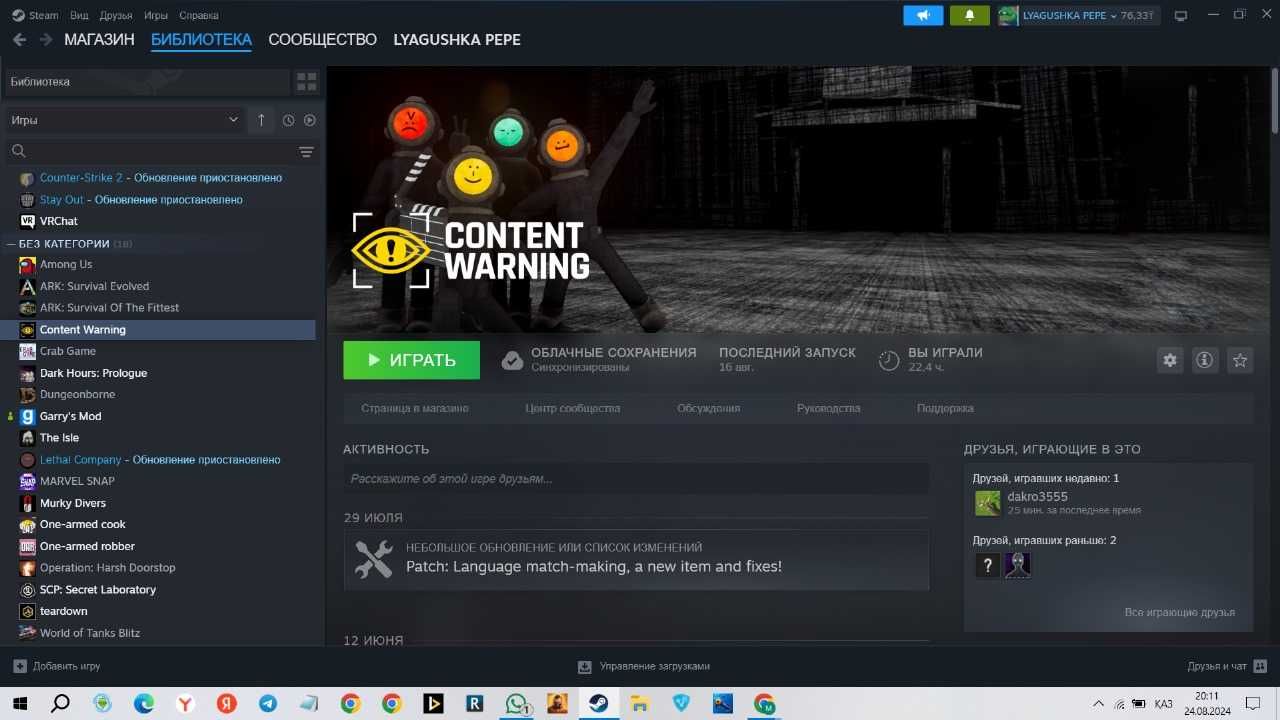The height and width of the screenshot is (720, 1280).
Task: Open the notifications bell
Action: [x=969, y=15]
